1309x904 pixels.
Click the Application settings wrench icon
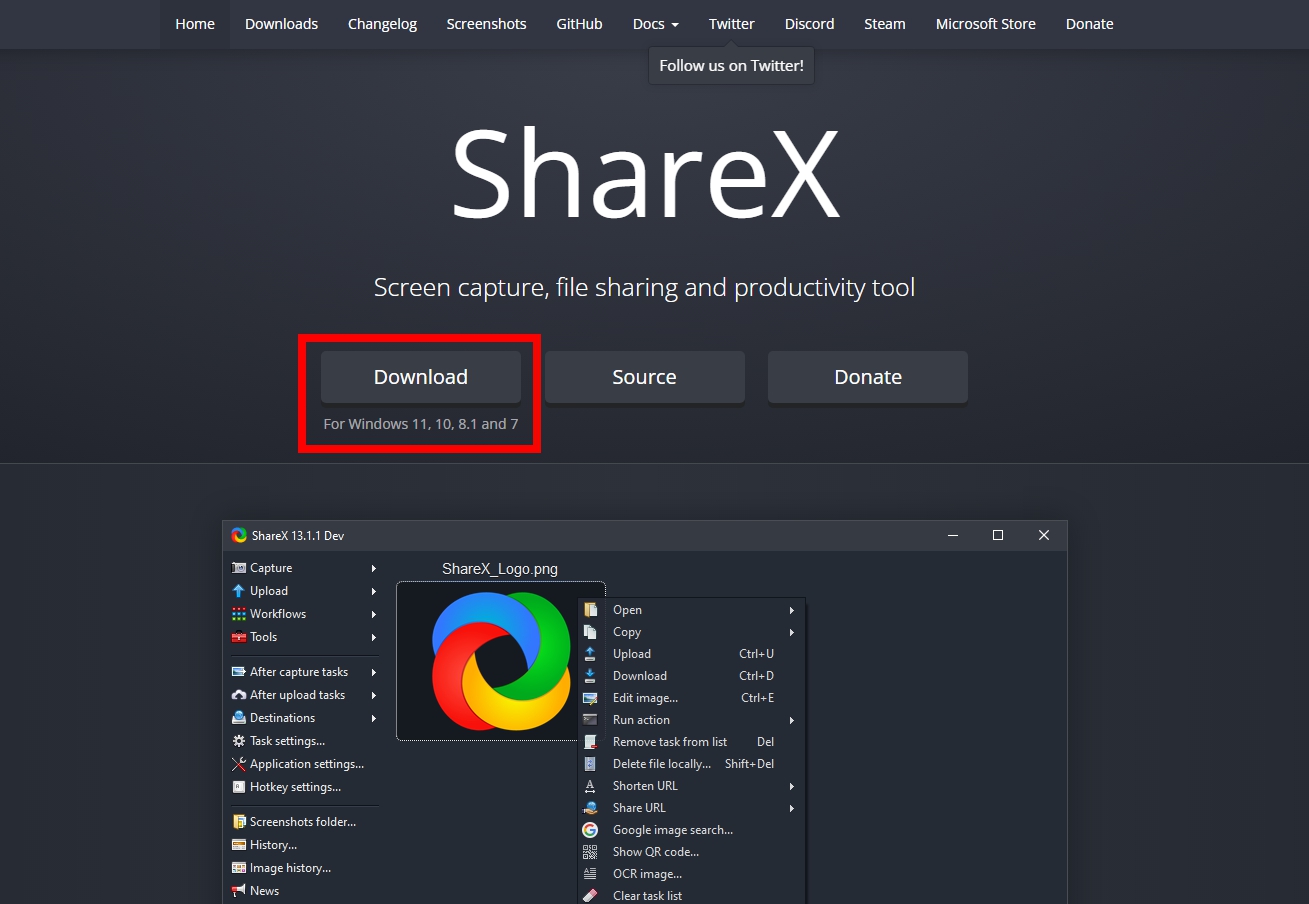coord(239,764)
